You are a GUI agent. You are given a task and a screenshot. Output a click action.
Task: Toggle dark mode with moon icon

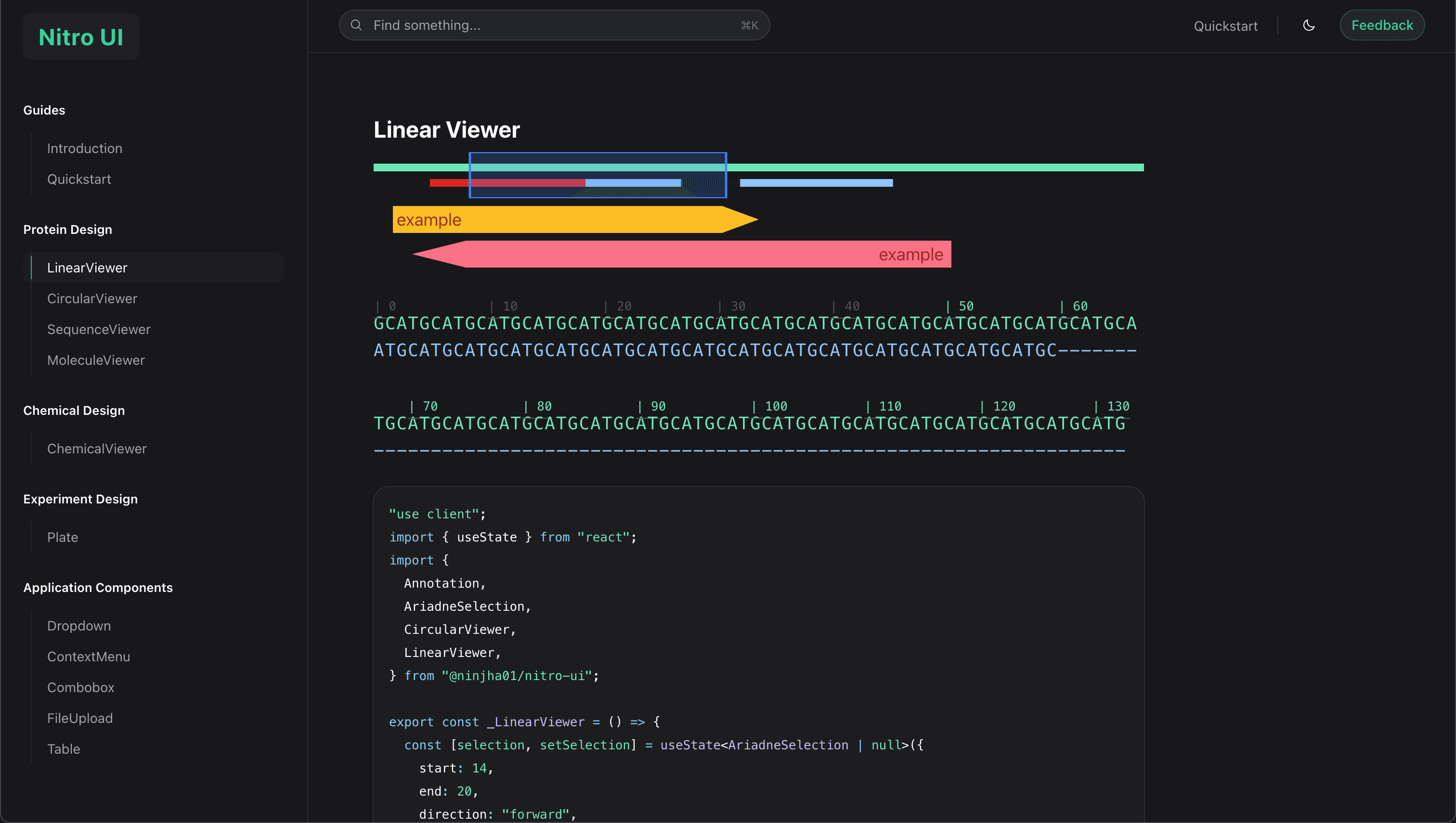point(1309,26)
